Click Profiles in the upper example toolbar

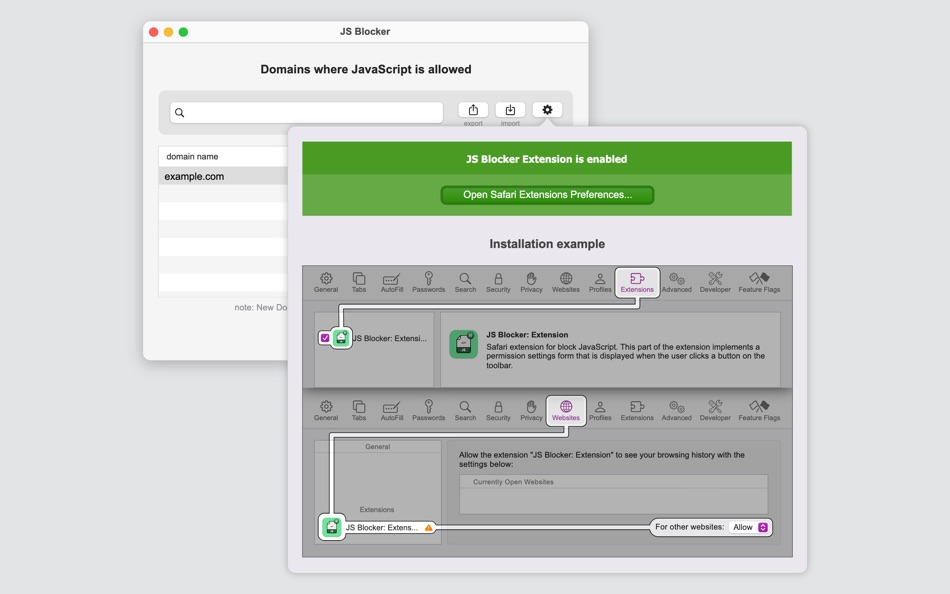pos(600,282)
